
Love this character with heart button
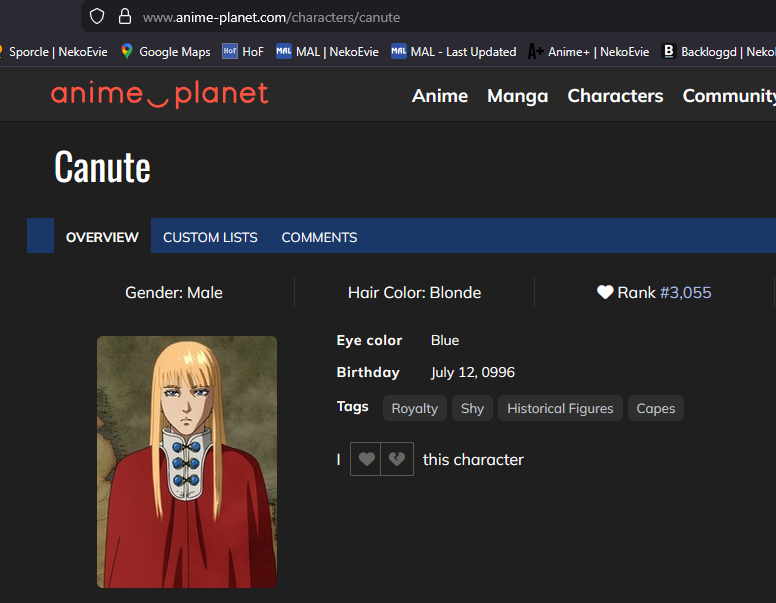pos(366,459)
